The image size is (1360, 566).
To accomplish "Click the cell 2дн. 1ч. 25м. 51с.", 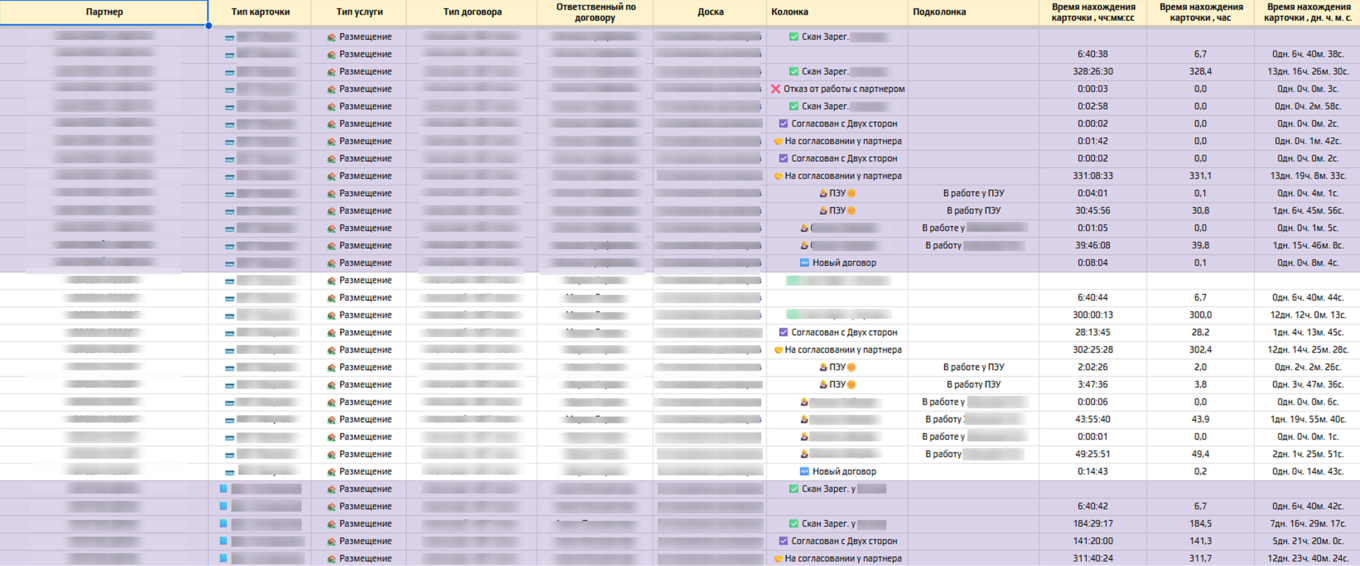I will [1307, 454].
